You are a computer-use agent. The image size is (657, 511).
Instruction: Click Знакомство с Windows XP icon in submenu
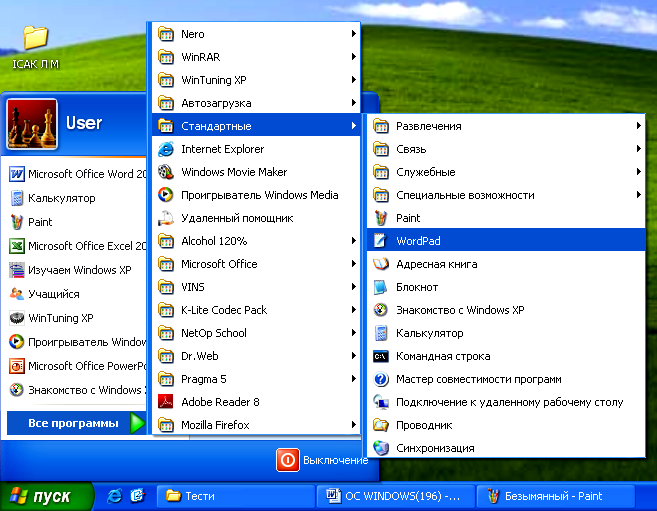pos(380,310)
